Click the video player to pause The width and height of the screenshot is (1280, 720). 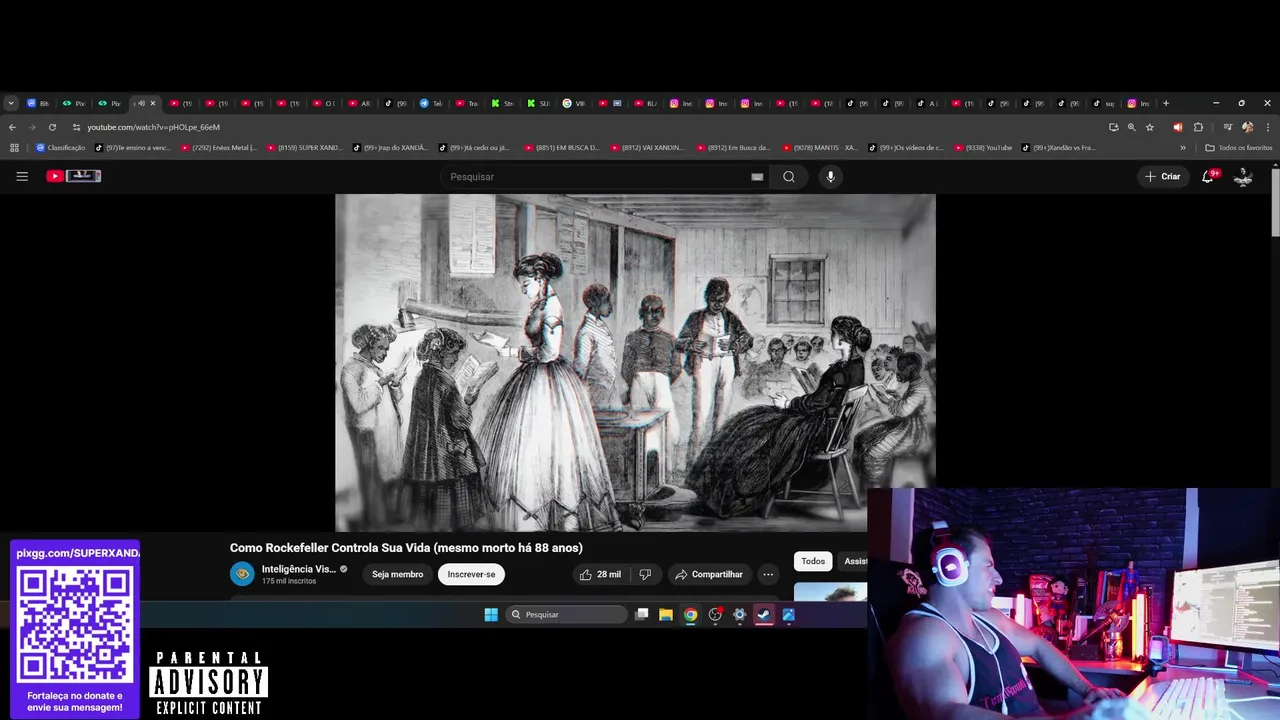pyautogui.click(x=635, y=362)
